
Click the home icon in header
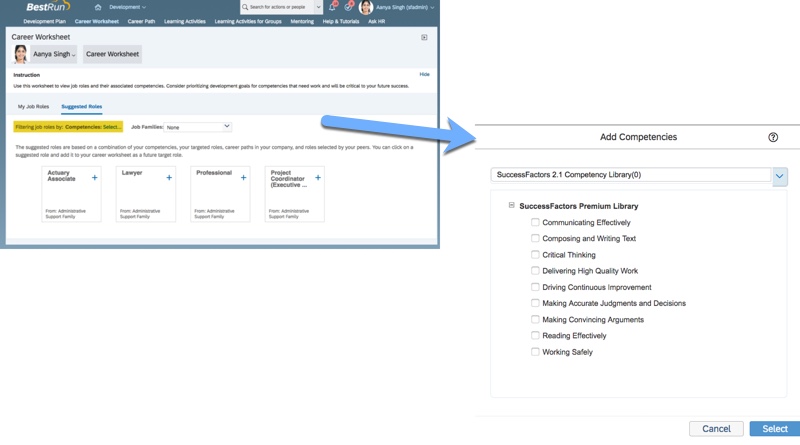pyautogui.click(x=98, y=7)
